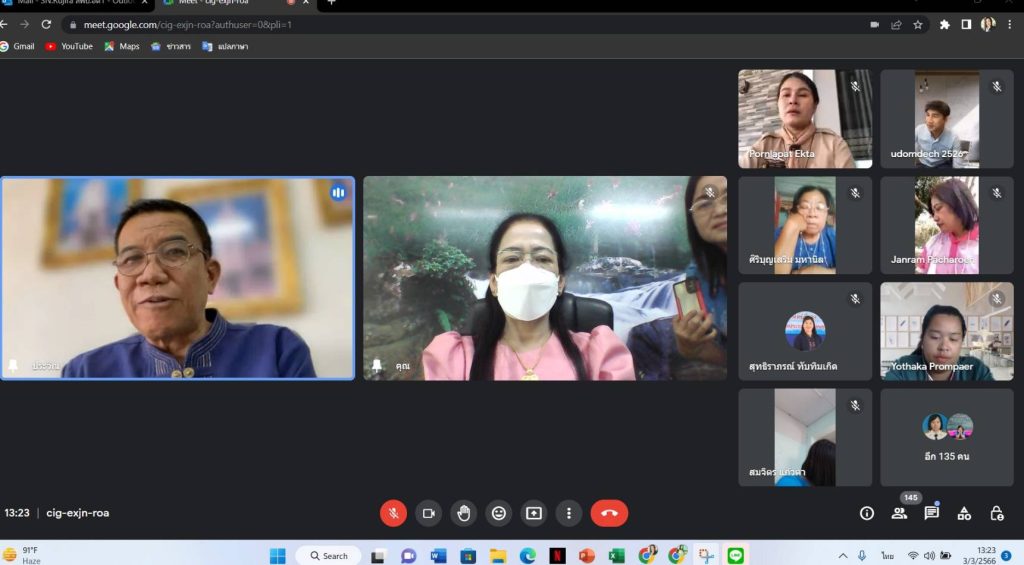
Task: Switch input language with ไทย indicator
Action: tap(887, 556)
